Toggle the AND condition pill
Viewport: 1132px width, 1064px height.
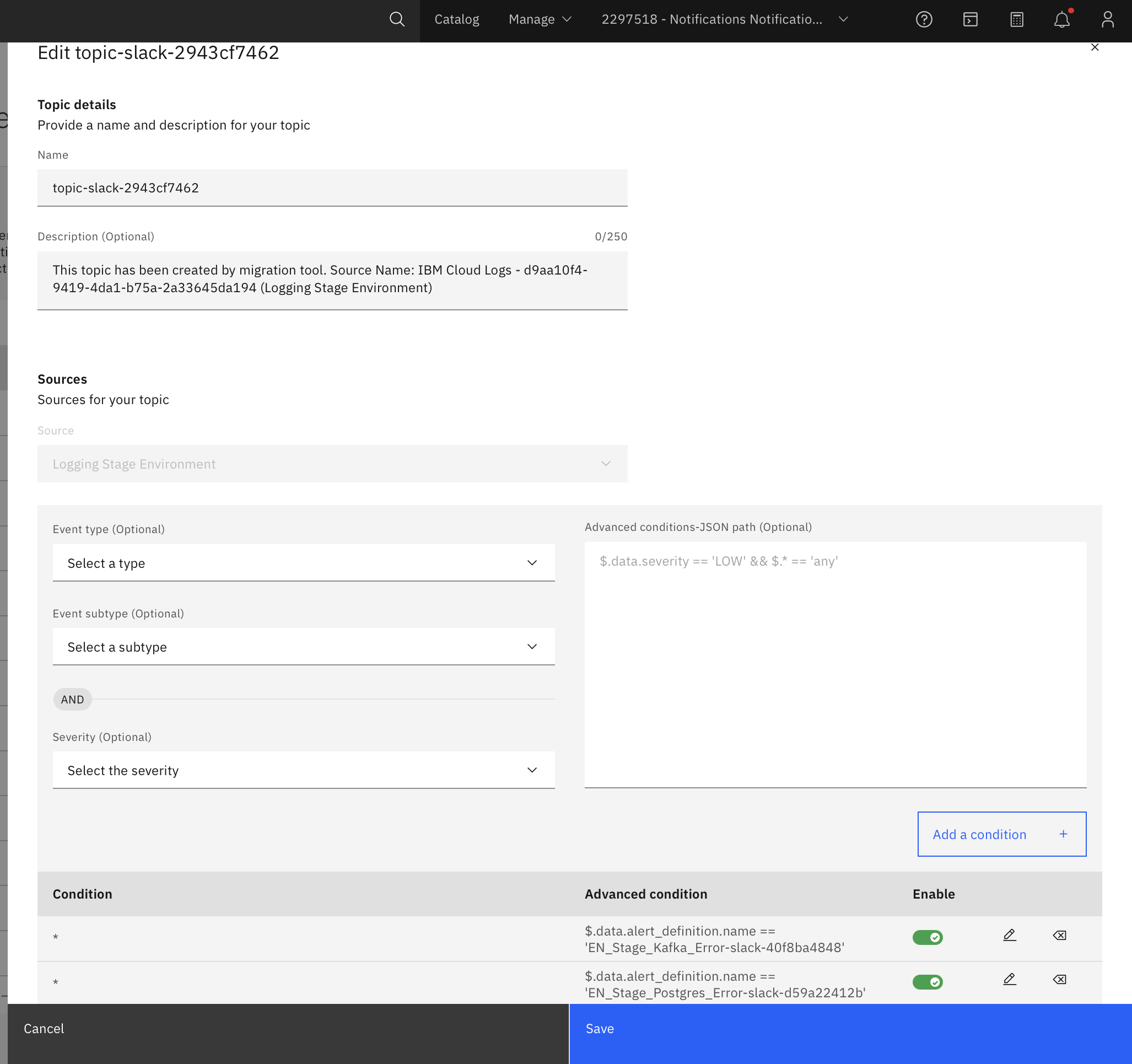pos(72,699)
